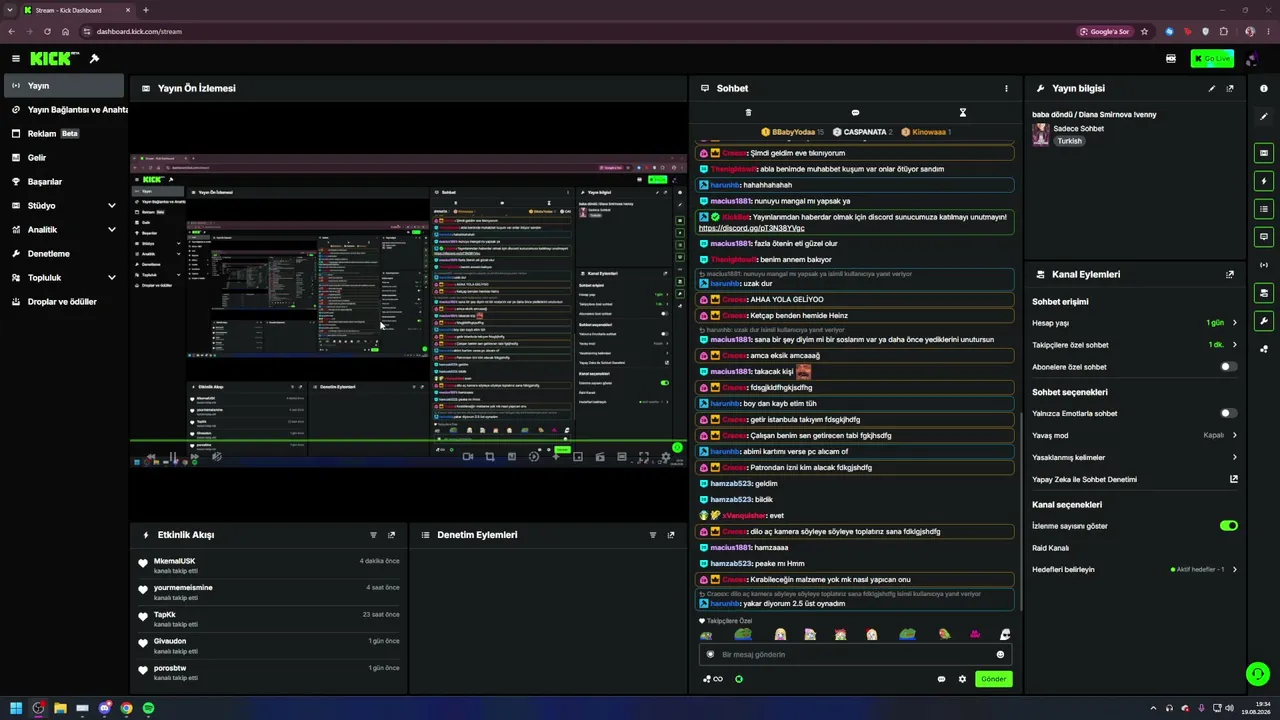Image resolution: width=1280 pixels, height=720 pixels.
Task: Open Droplar ve ödüller in the sidebar
Action: coord(64,302)
